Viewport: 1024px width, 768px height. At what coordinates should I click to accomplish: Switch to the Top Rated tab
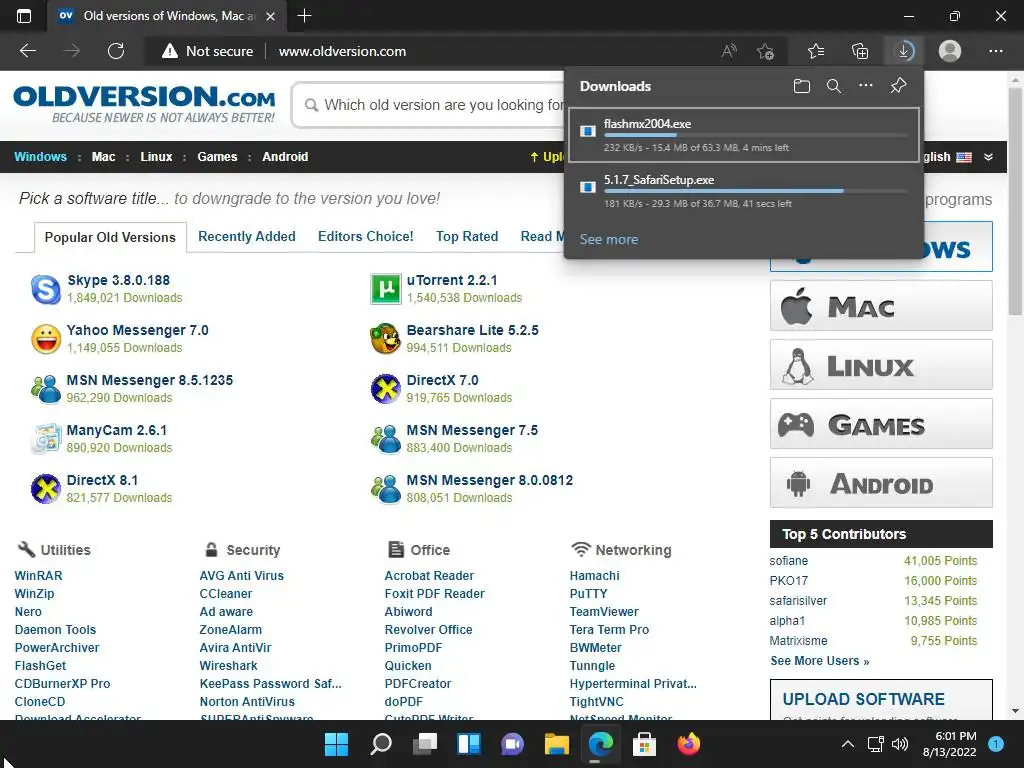click(x=467, y=236)
